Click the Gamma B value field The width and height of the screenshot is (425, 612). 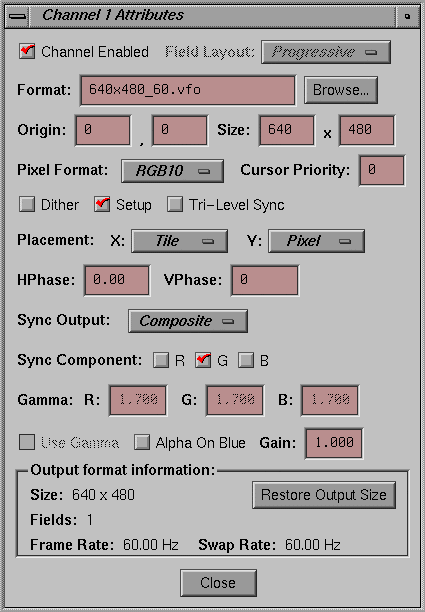tap(330, 400)
